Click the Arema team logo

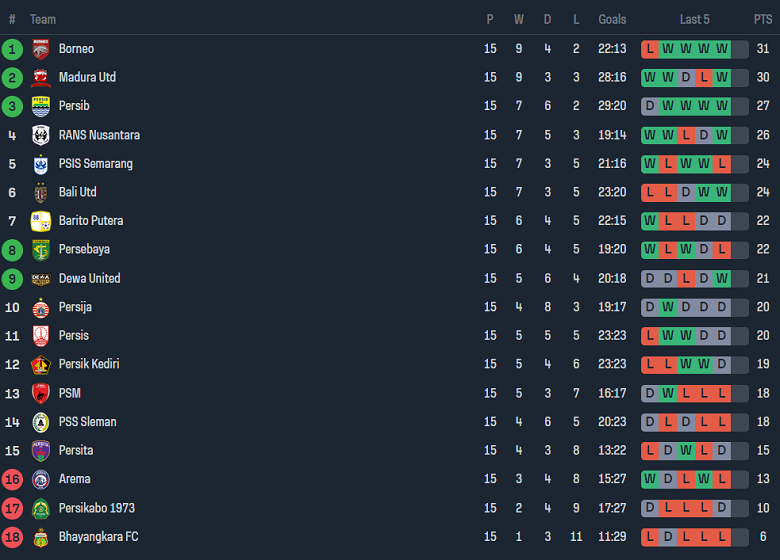click(41, 479)
